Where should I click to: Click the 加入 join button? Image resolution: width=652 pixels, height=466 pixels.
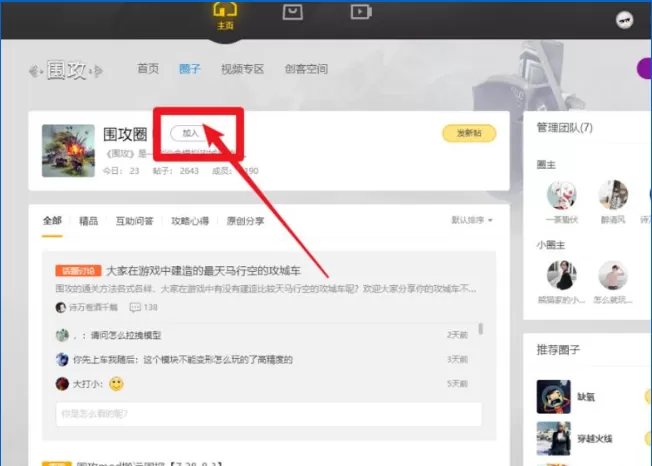[190, 133]
